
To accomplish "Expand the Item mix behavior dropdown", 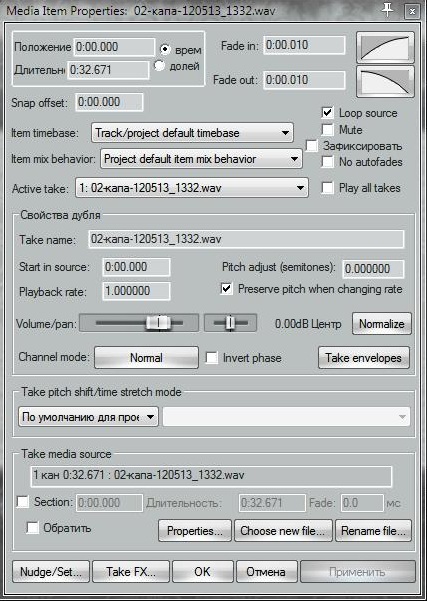I will coord(201,159).
